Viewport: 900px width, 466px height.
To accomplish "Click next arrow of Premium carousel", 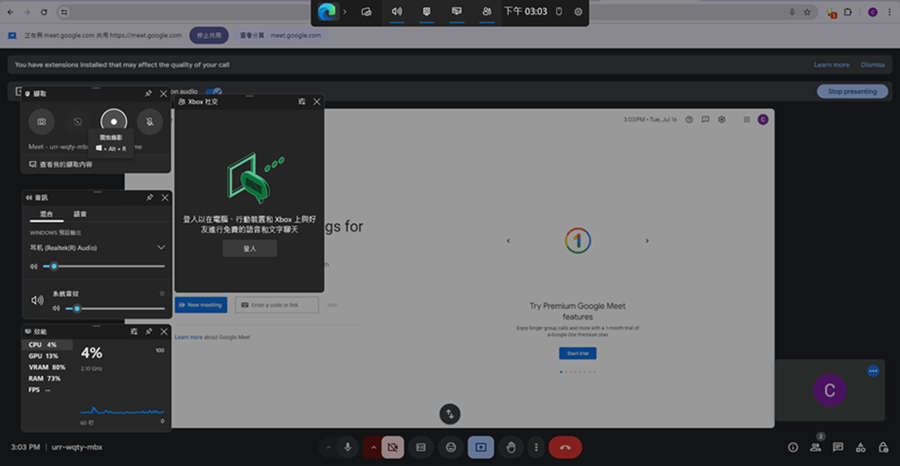I will [x=647, y=240].
